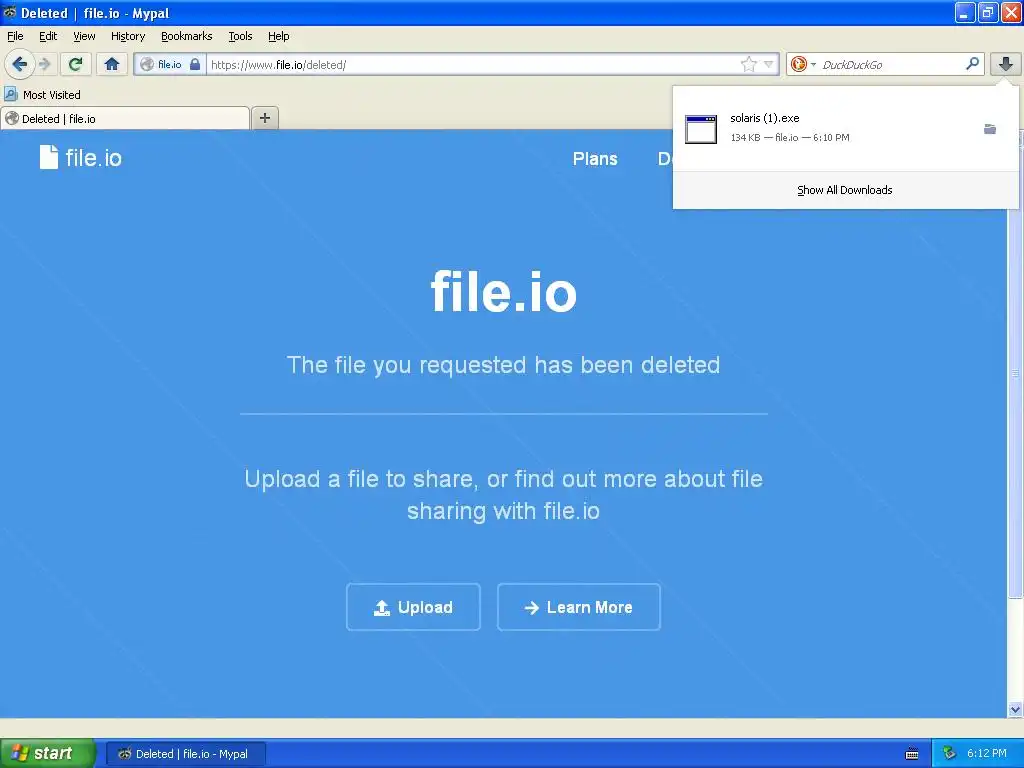Click the scroll down arrow of page scrollbar
The image size is (1024, 768).
coord(1015,709)
